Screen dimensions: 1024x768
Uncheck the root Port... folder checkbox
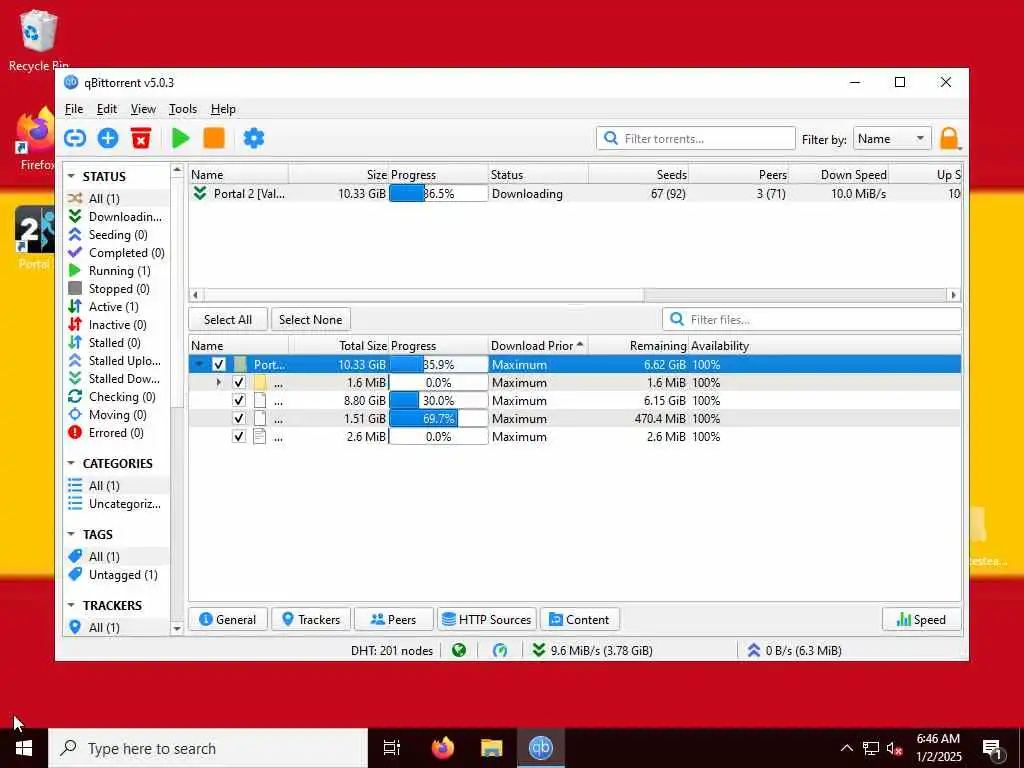pos(219,364)
